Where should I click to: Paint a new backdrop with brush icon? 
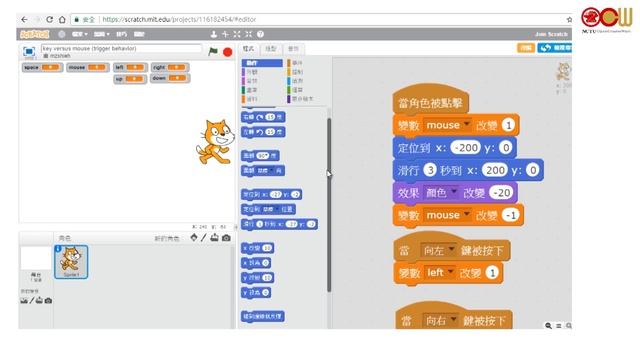(x=31, y=301)
